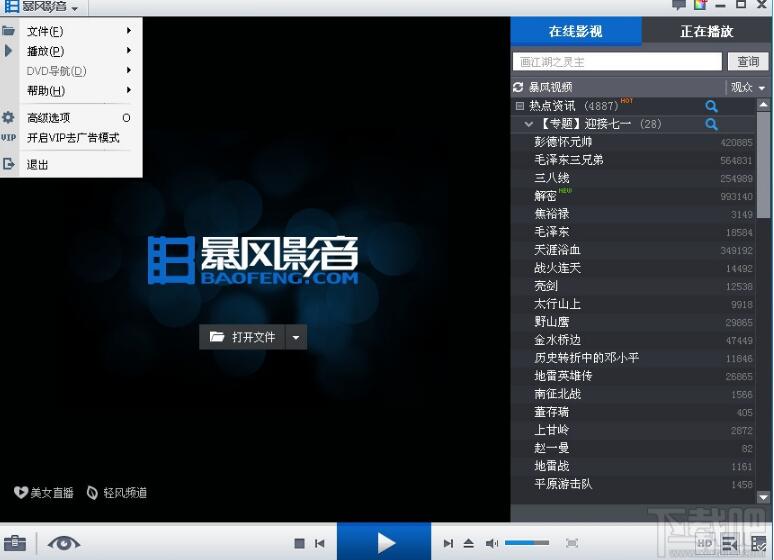The width and height of the screenshot is (774, 560).
Task: Click the play triangle icon beside 播放
Action: click(8, 50)
